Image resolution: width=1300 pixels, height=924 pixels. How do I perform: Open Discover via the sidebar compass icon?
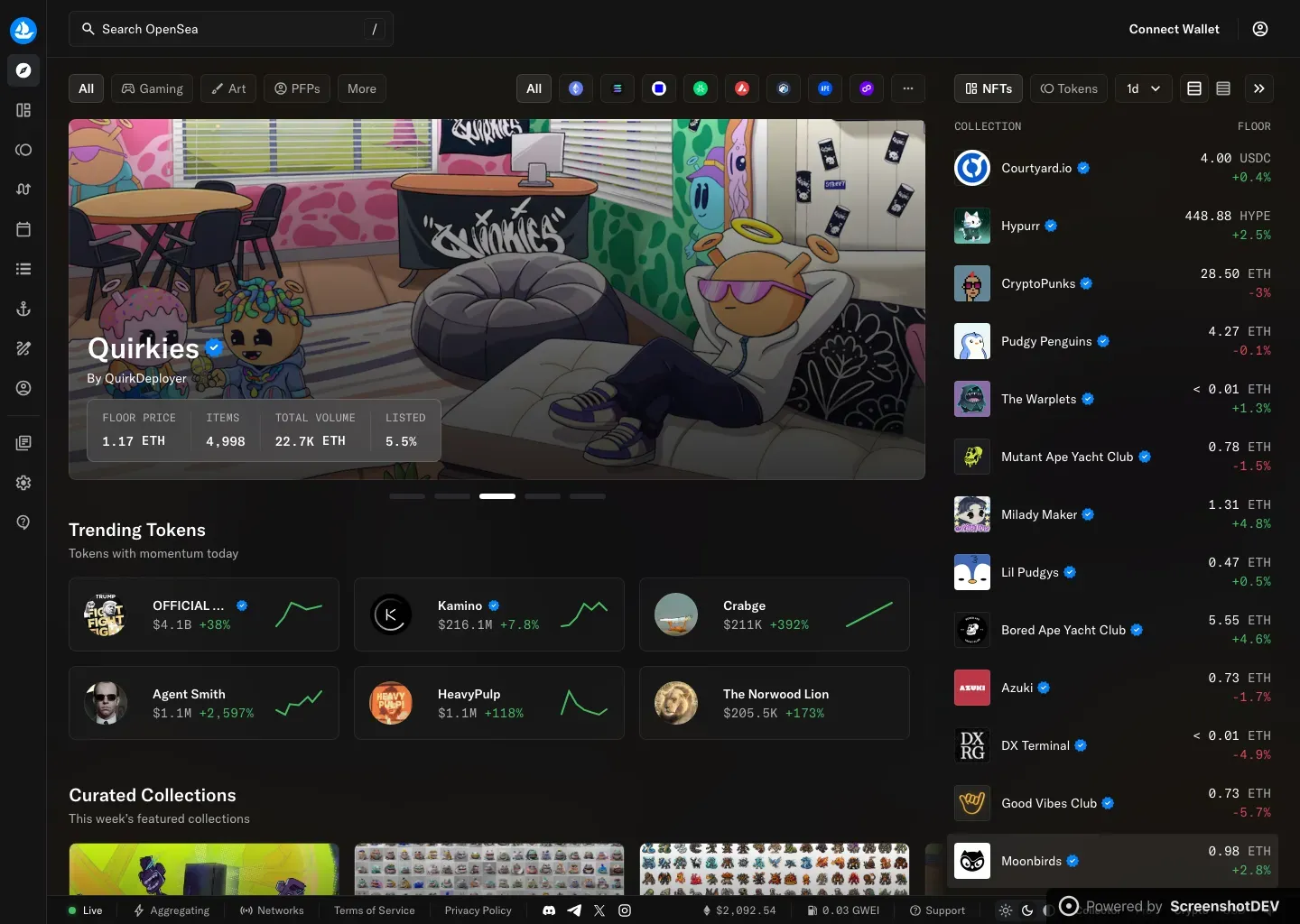click(23, 70)
